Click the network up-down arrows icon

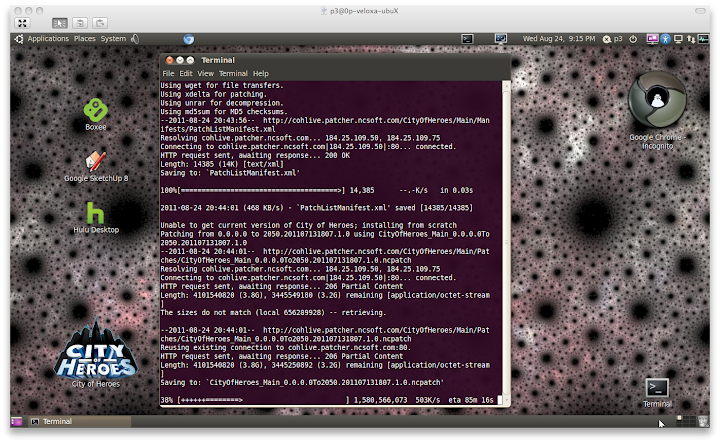(691, 39)
